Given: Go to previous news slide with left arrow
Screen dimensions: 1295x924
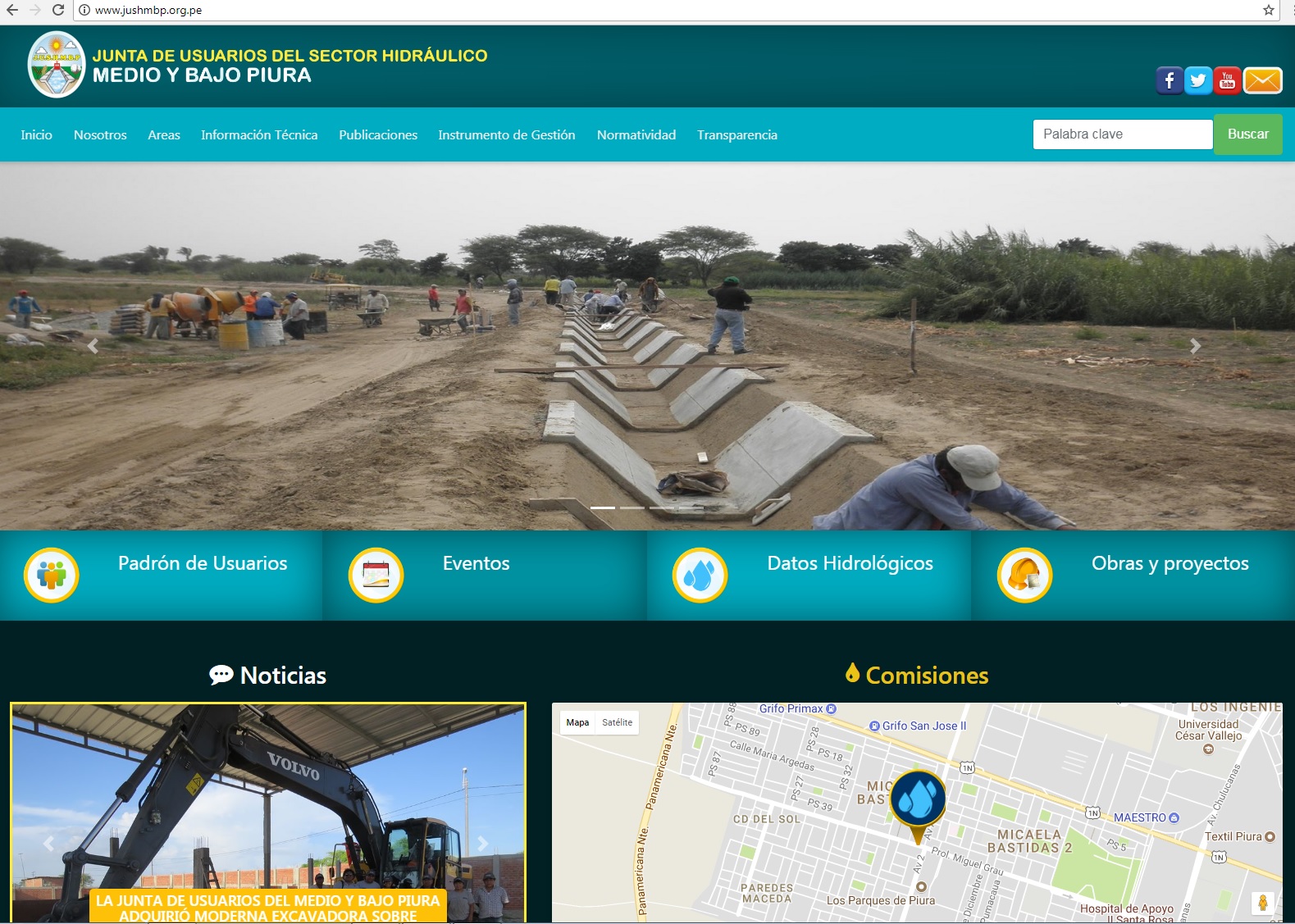Looking at the screenshot, I should pos(48,844).
